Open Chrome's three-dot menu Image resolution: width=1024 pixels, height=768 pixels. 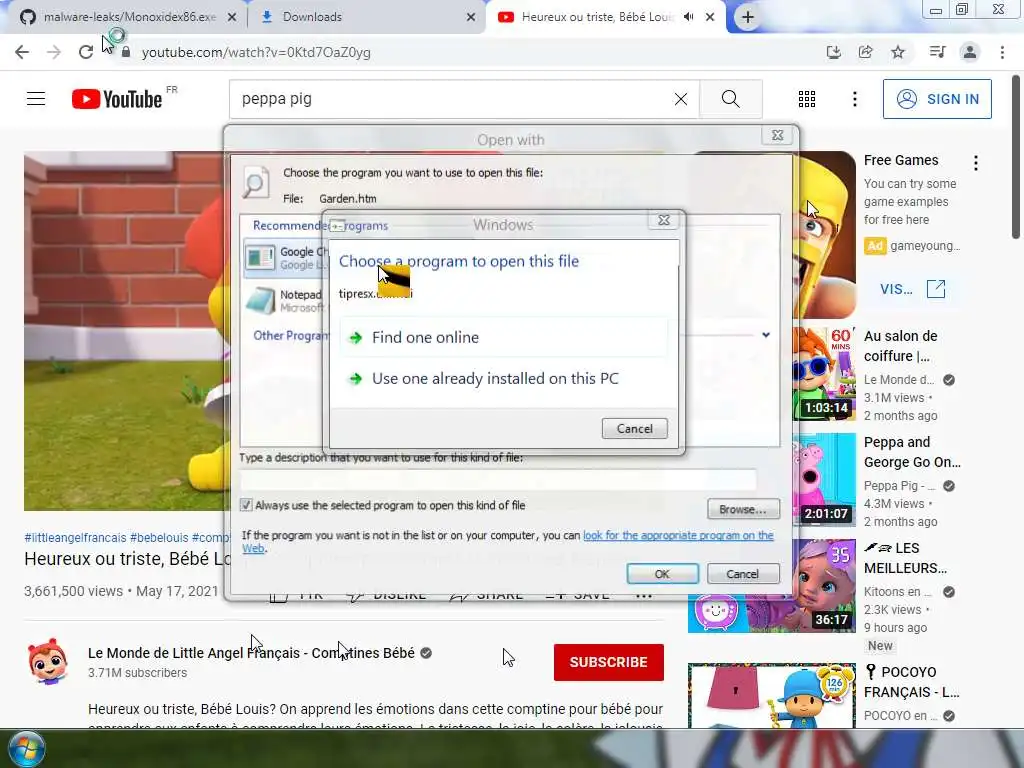[x=1002, y=52]
